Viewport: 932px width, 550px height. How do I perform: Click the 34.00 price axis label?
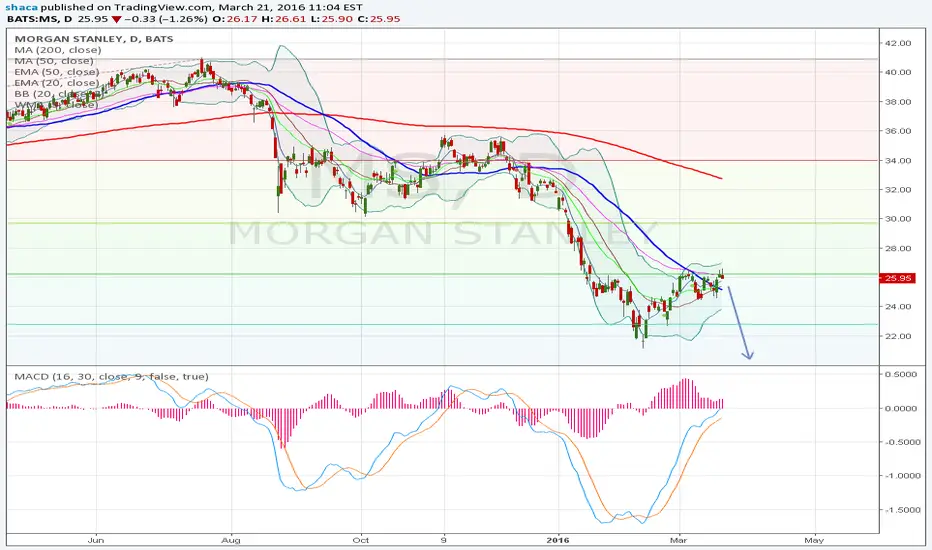coord(898,161)
